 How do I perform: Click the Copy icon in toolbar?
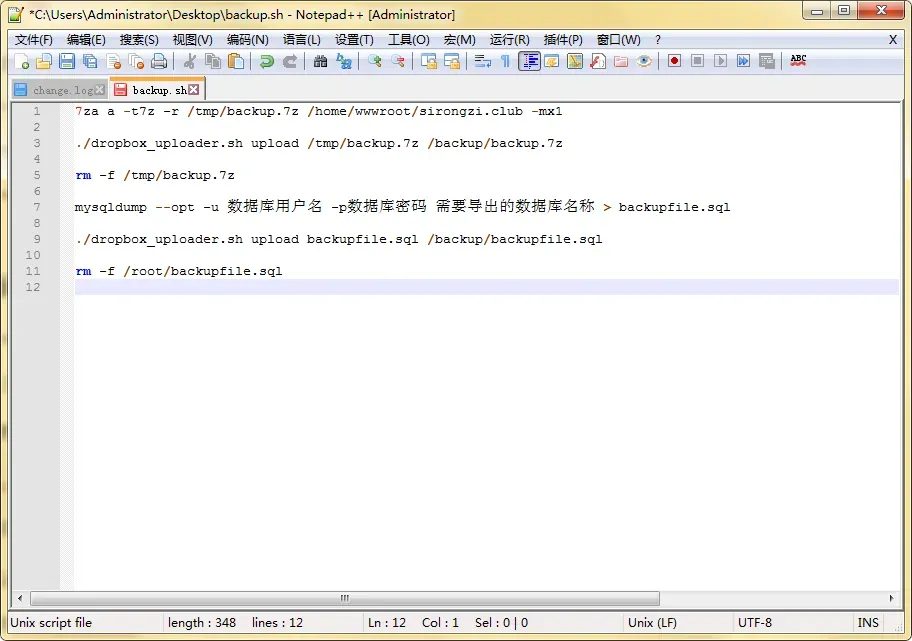(213, 61)
